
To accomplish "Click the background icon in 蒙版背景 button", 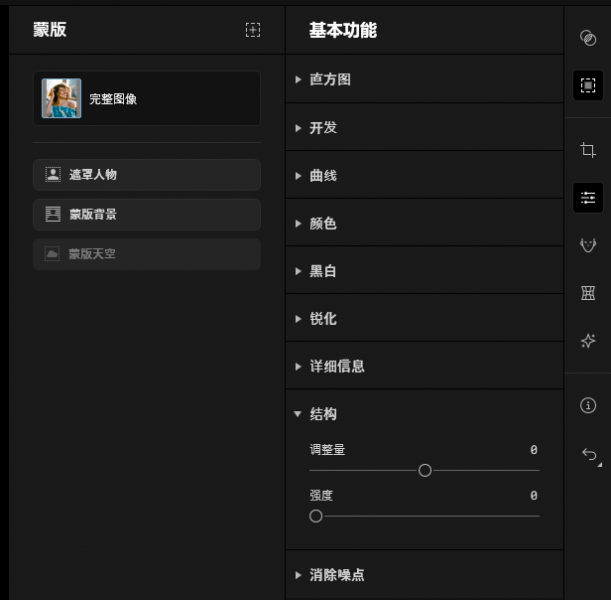I will coord(53,214).
